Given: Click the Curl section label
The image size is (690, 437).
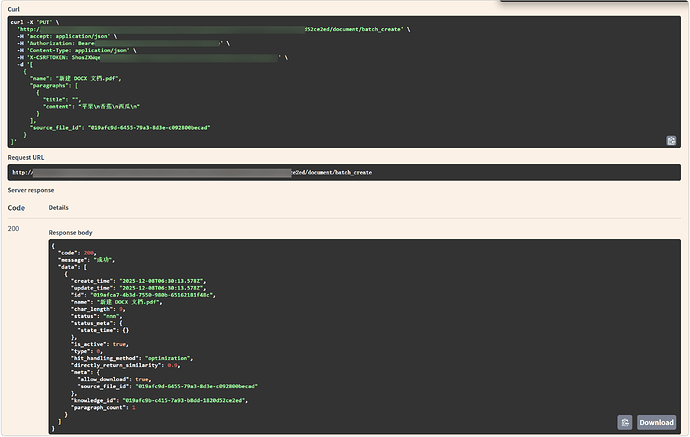Looking at the screenshot, I should click(x=14, y=8).
